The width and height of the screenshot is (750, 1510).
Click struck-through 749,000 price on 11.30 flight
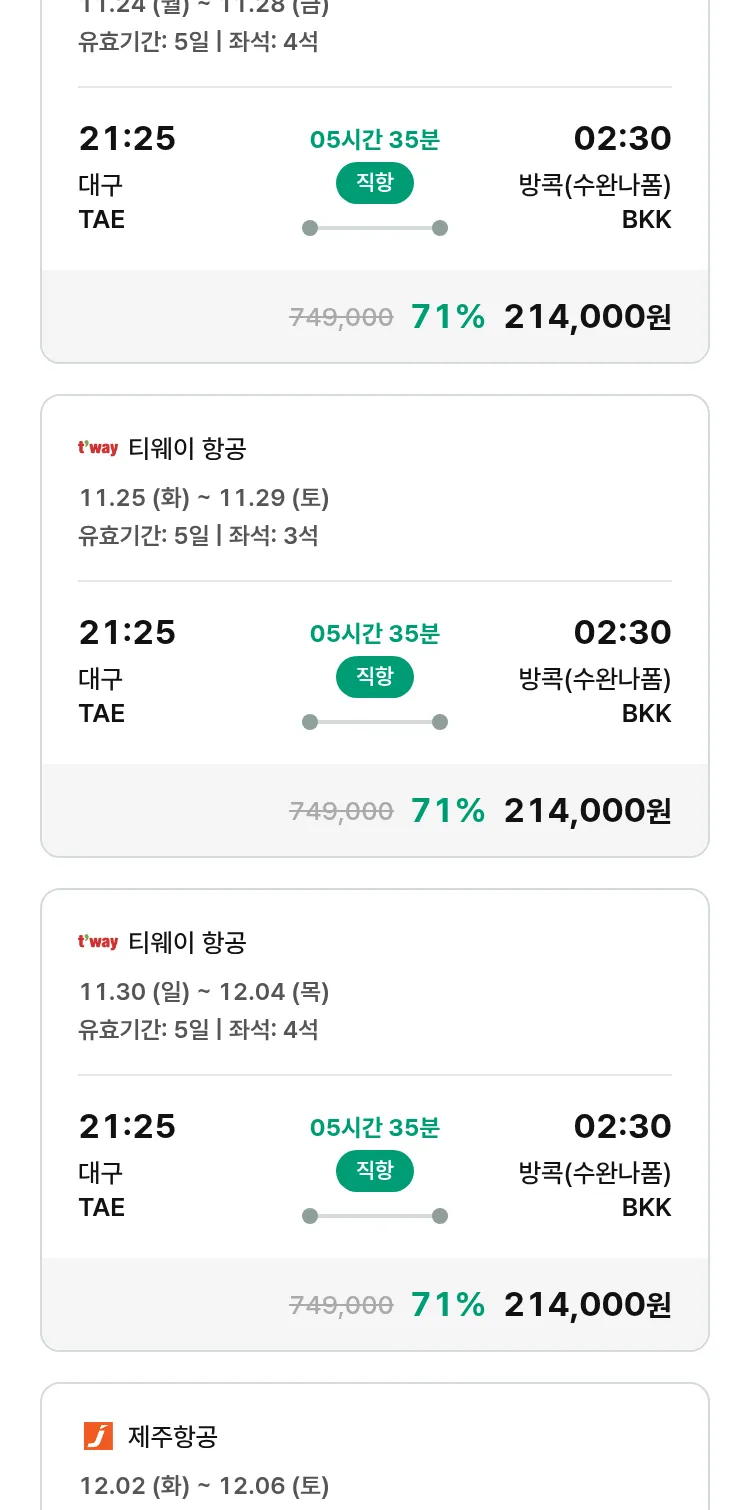[341, 1305]
